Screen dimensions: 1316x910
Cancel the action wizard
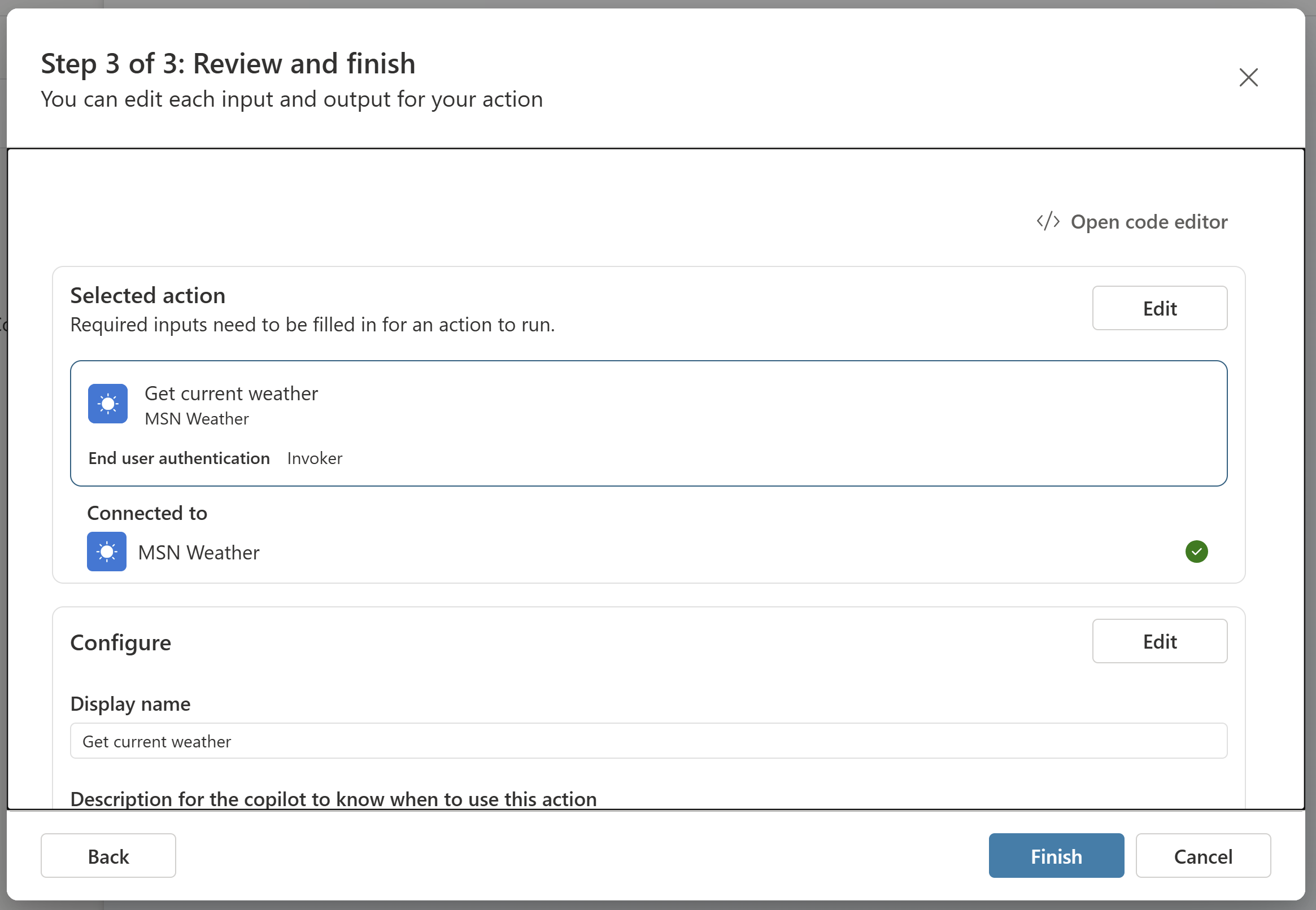[x=1203, y=856]
